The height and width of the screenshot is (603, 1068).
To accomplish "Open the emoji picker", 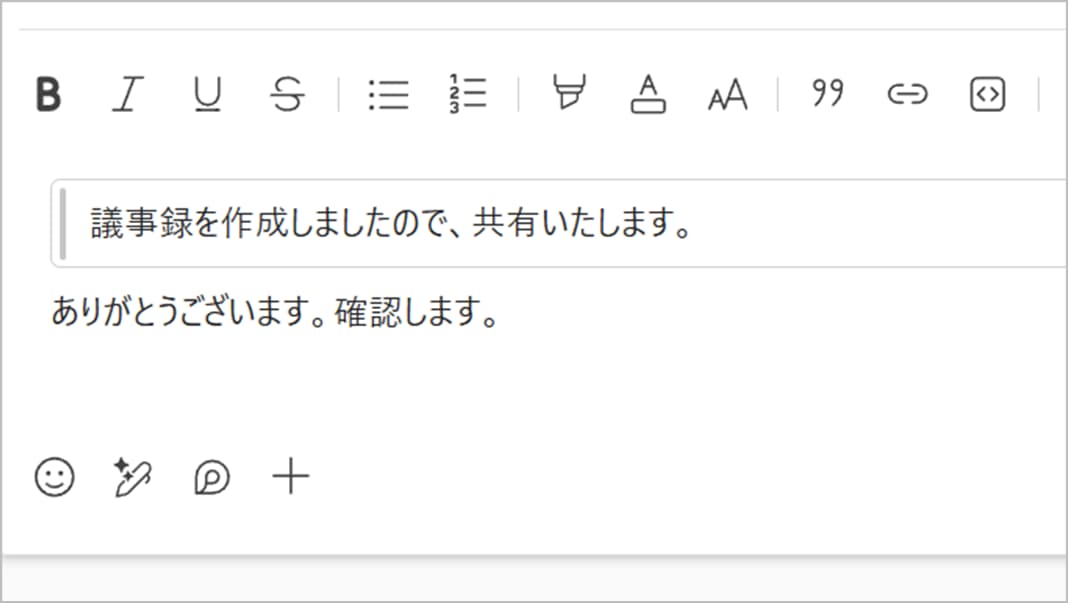I will pos(55,477).
